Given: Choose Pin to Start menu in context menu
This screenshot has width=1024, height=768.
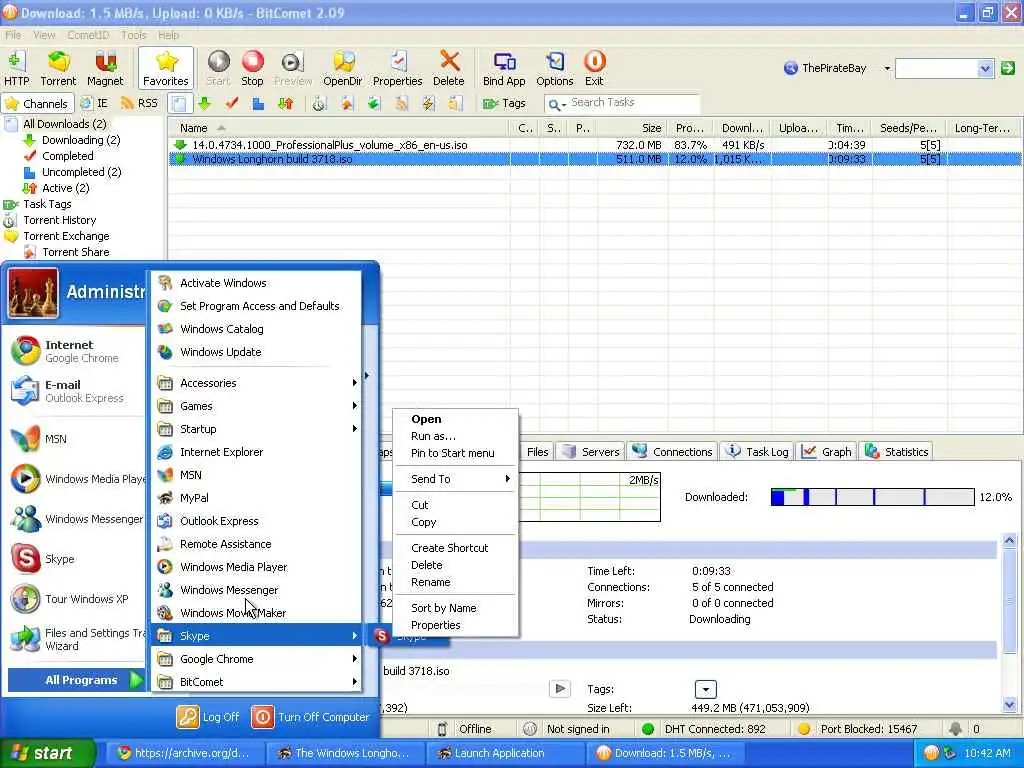Looking at the screenshot, I should [453, 453].
